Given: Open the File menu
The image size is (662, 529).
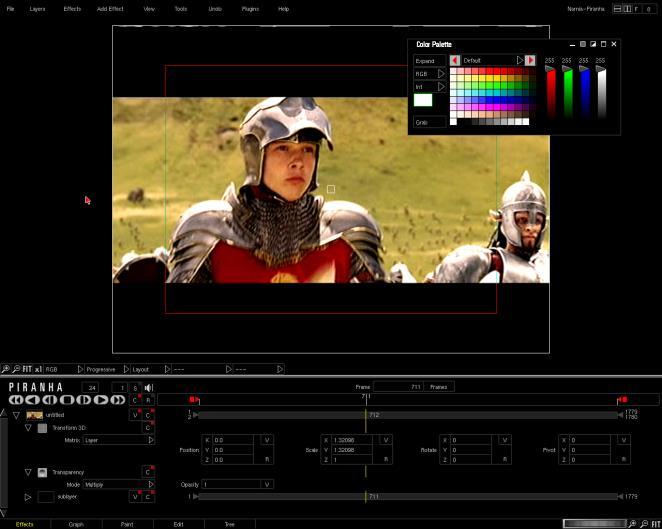Looking at the screenshot, I should [11, 9].
